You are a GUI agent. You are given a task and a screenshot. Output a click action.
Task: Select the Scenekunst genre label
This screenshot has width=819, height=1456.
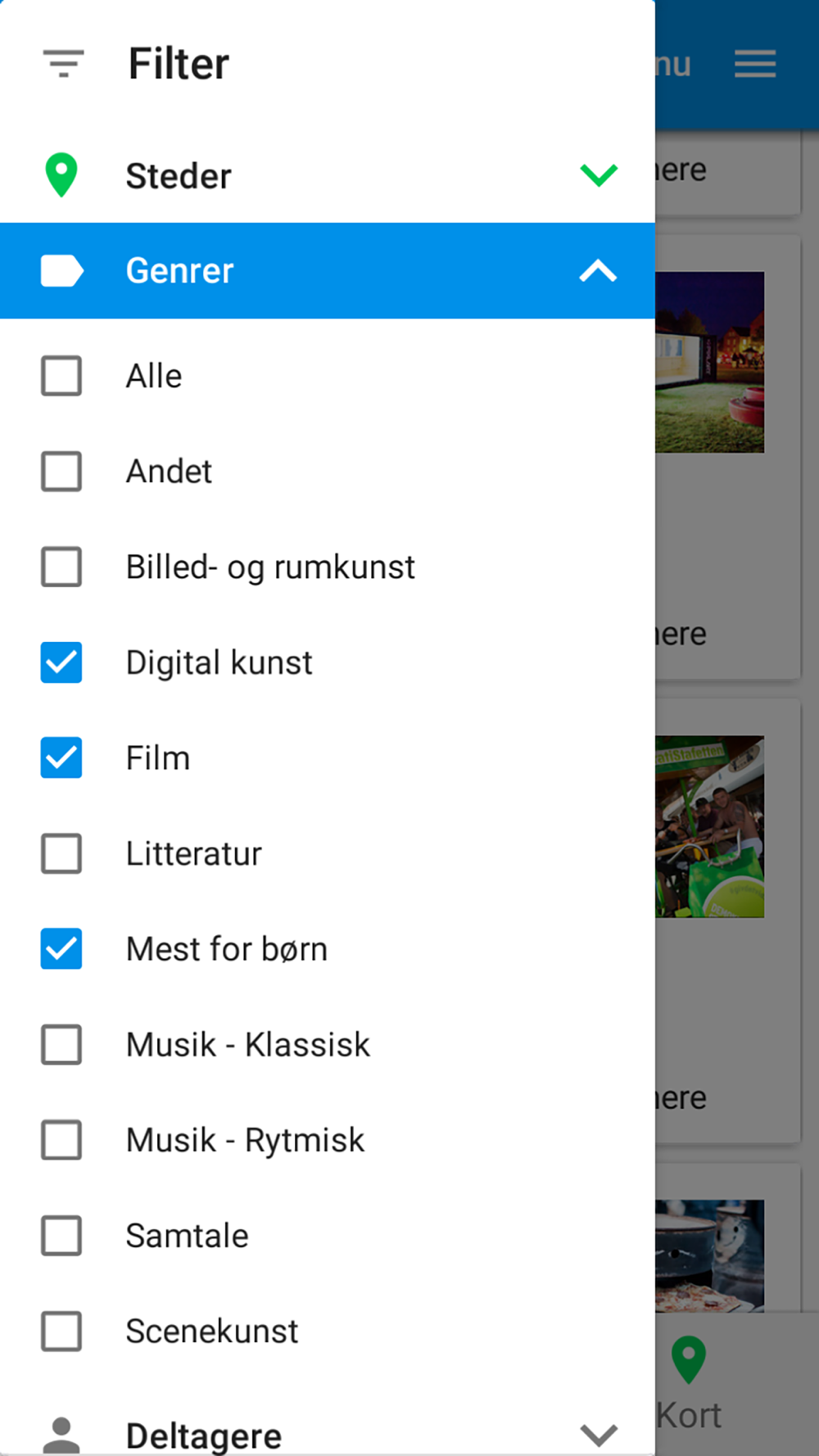212,1332
